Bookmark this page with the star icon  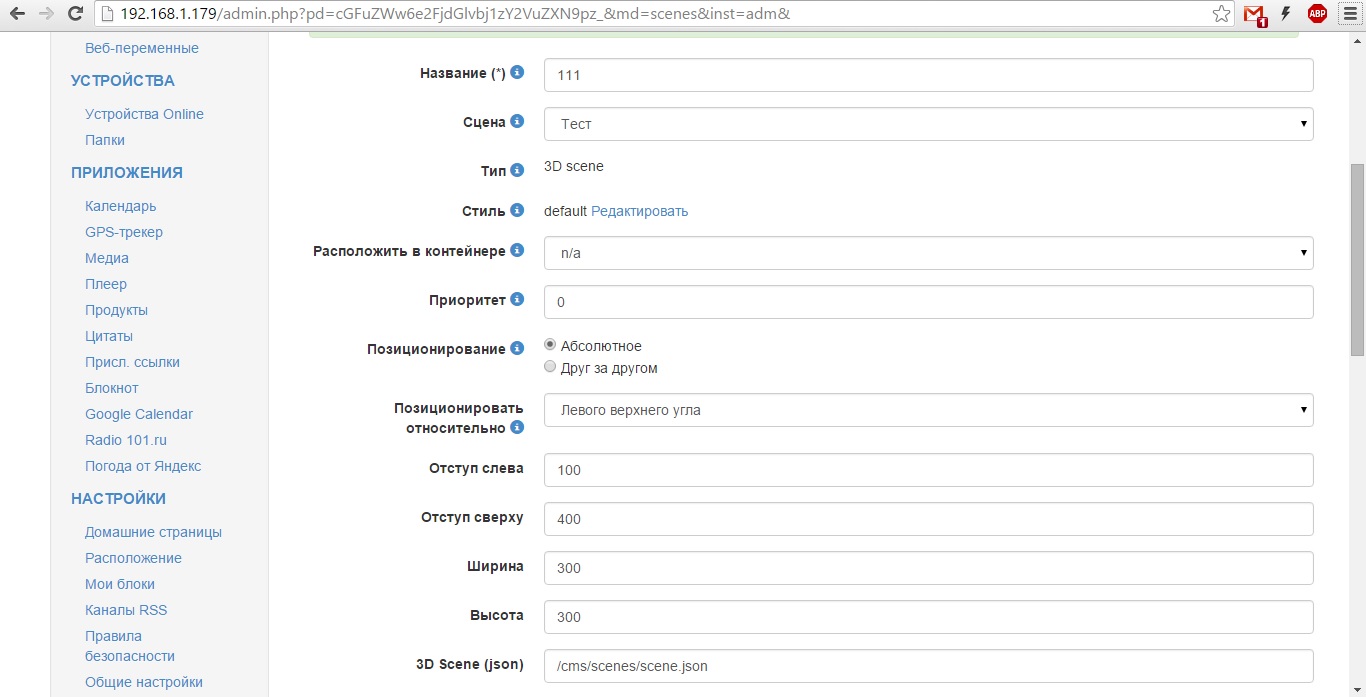1221,14
